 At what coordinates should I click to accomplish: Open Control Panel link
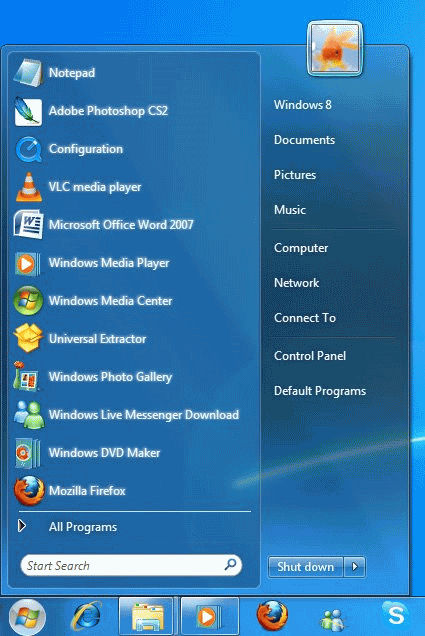310,356
